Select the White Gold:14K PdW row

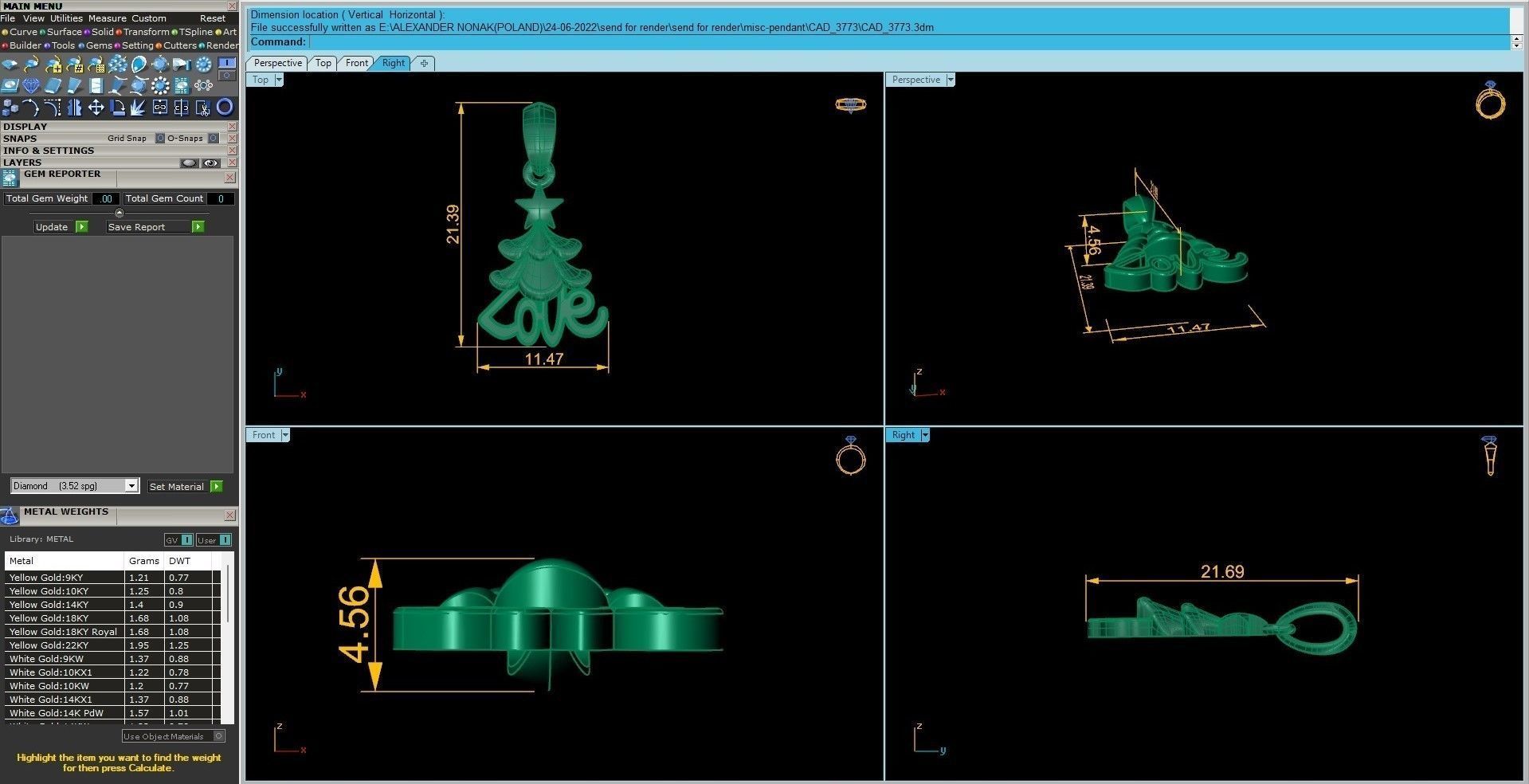[x=112, y=713]
